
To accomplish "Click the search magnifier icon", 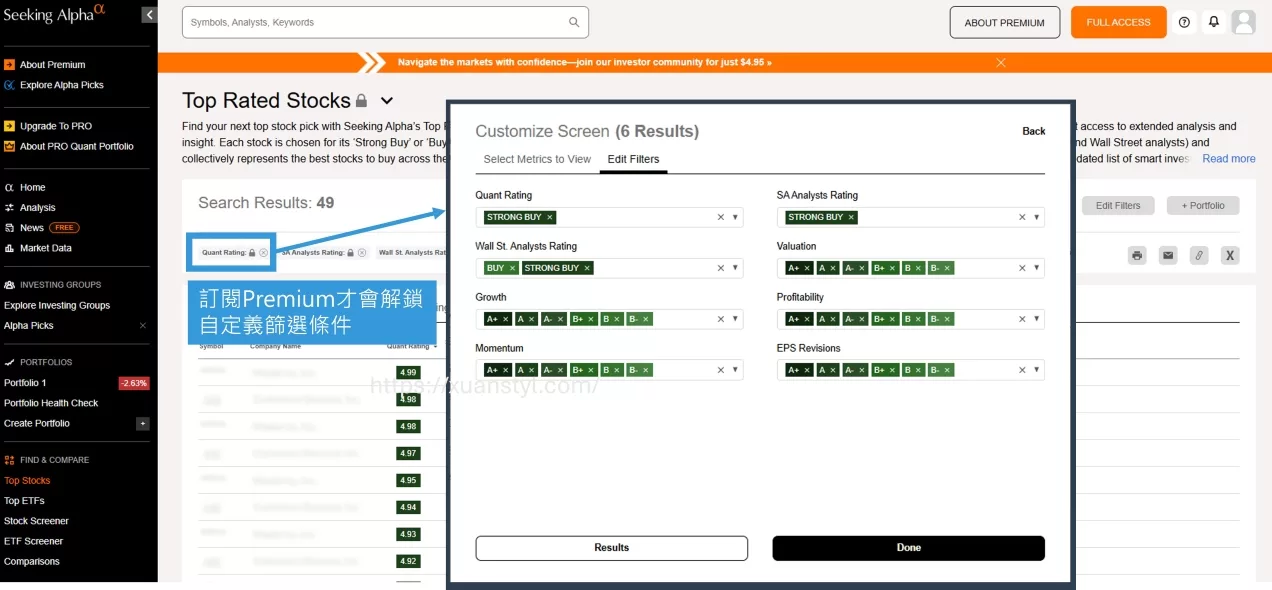I will tap(574, 22).
